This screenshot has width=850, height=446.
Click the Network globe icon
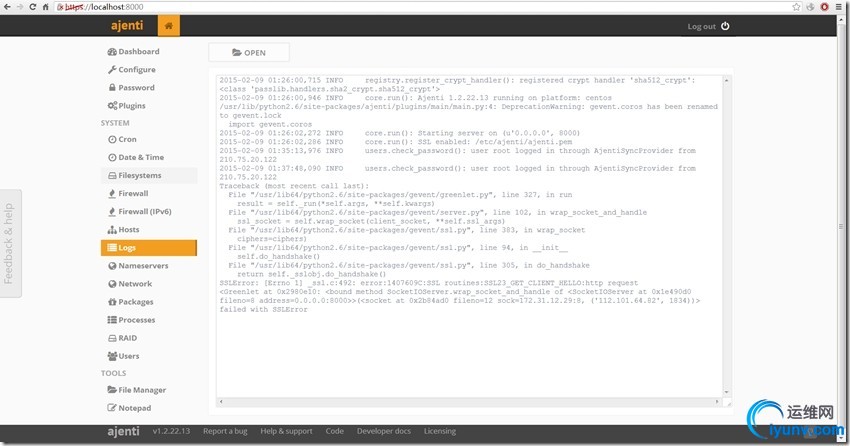coord(112,284)
